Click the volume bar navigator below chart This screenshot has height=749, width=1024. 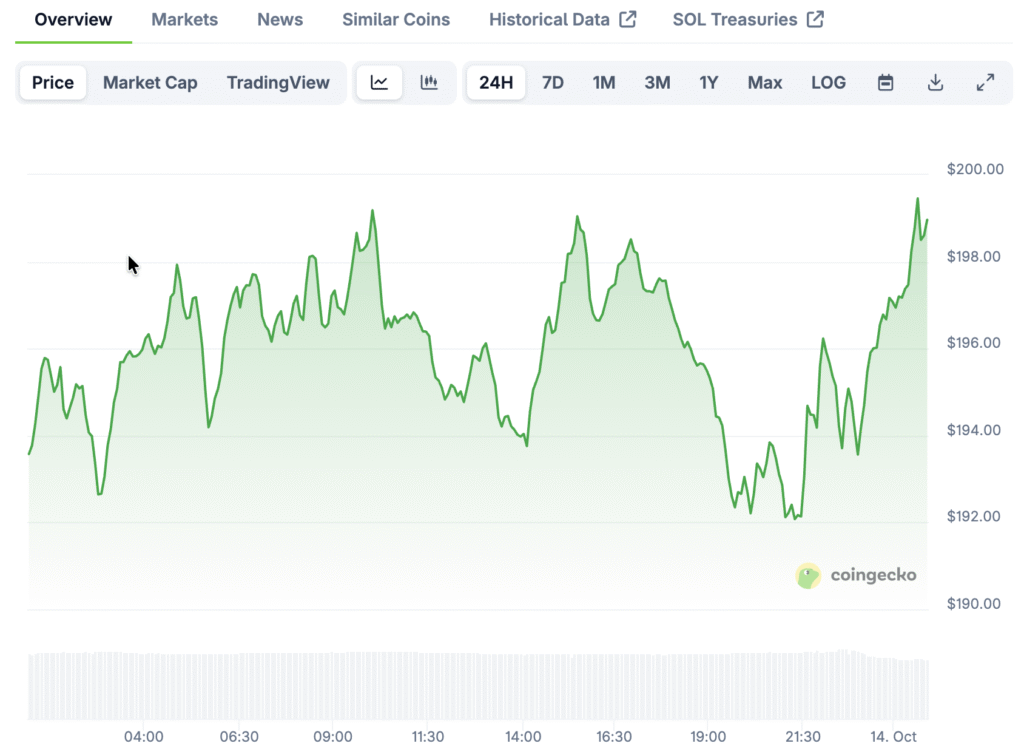click(x=478, y=685)
